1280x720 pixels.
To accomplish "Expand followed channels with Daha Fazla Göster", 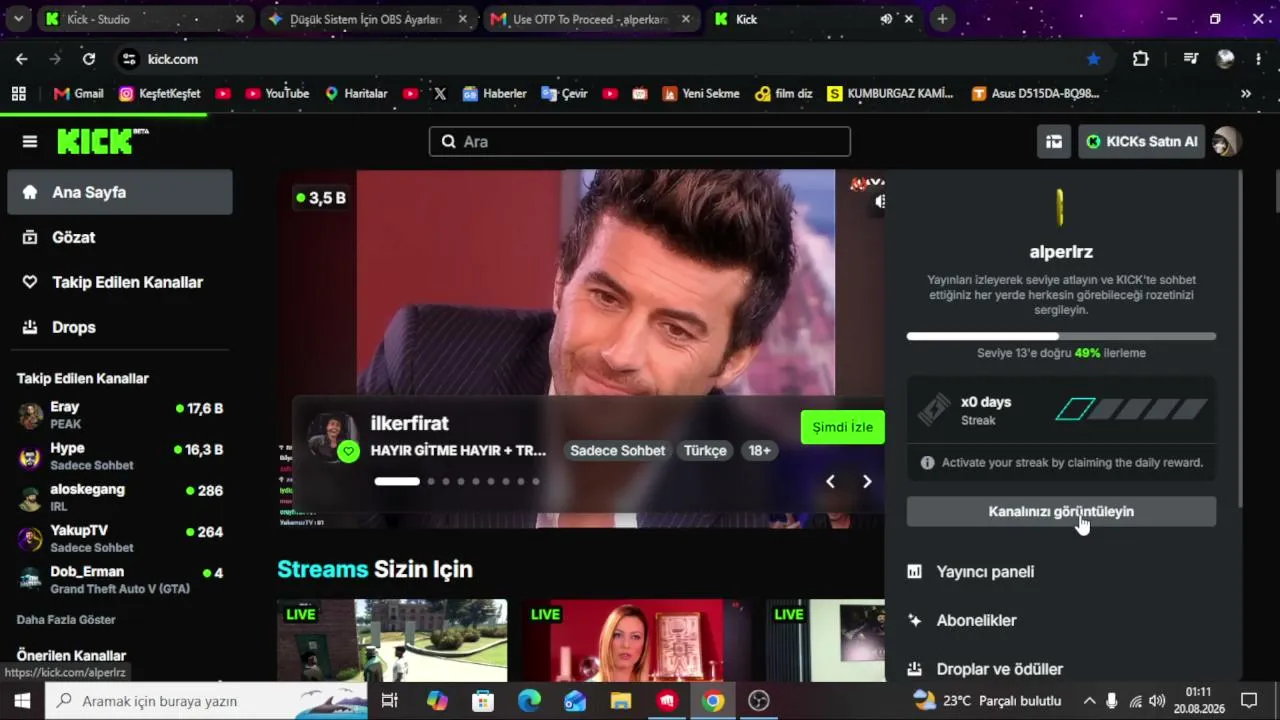I will (66, 620).
